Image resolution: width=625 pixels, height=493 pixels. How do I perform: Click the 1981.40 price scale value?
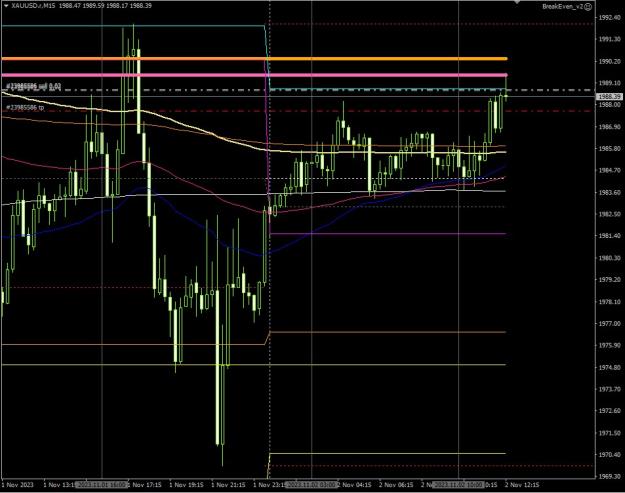point(609,236)
